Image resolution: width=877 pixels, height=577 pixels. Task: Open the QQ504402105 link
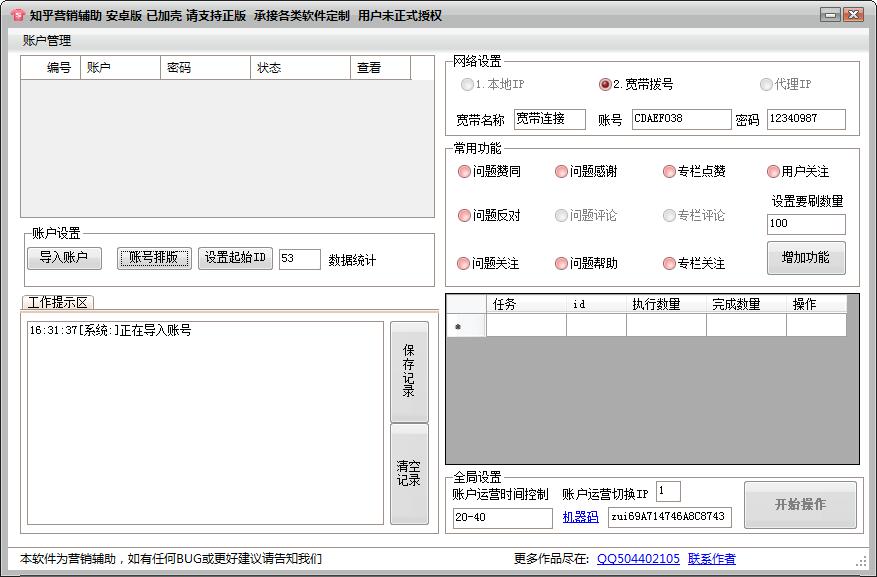click(x=638, y=559)
